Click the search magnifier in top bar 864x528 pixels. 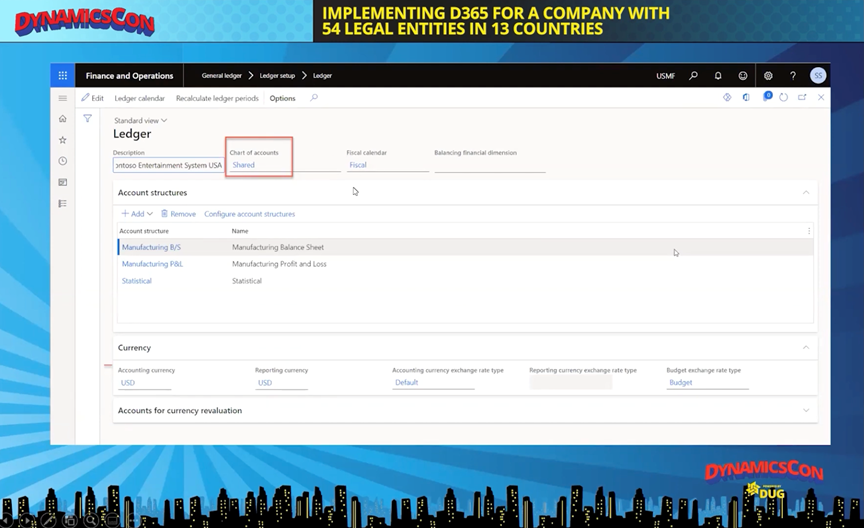coord(693,76)
